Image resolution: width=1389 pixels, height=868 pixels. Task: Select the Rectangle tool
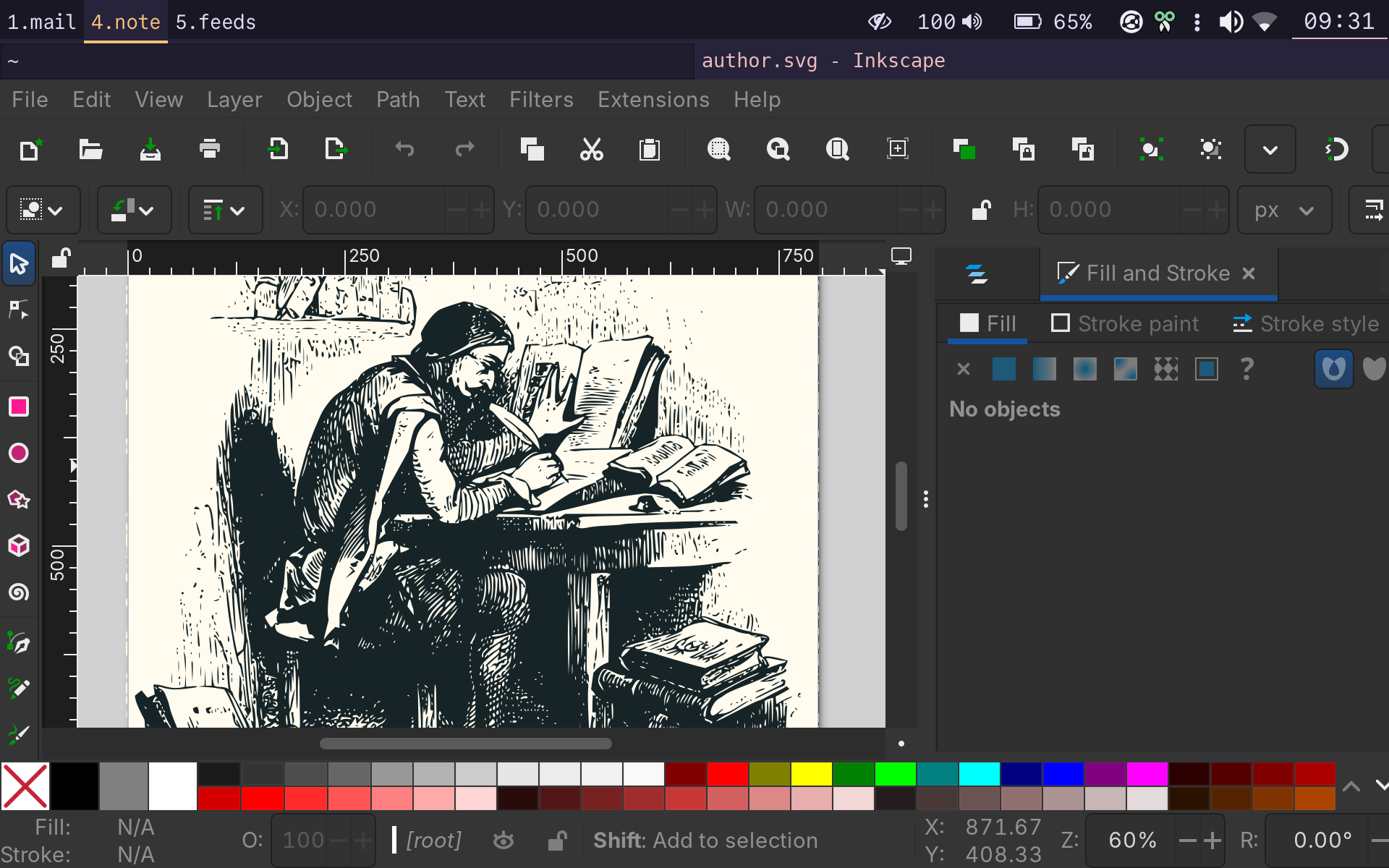tap(19, 407)
